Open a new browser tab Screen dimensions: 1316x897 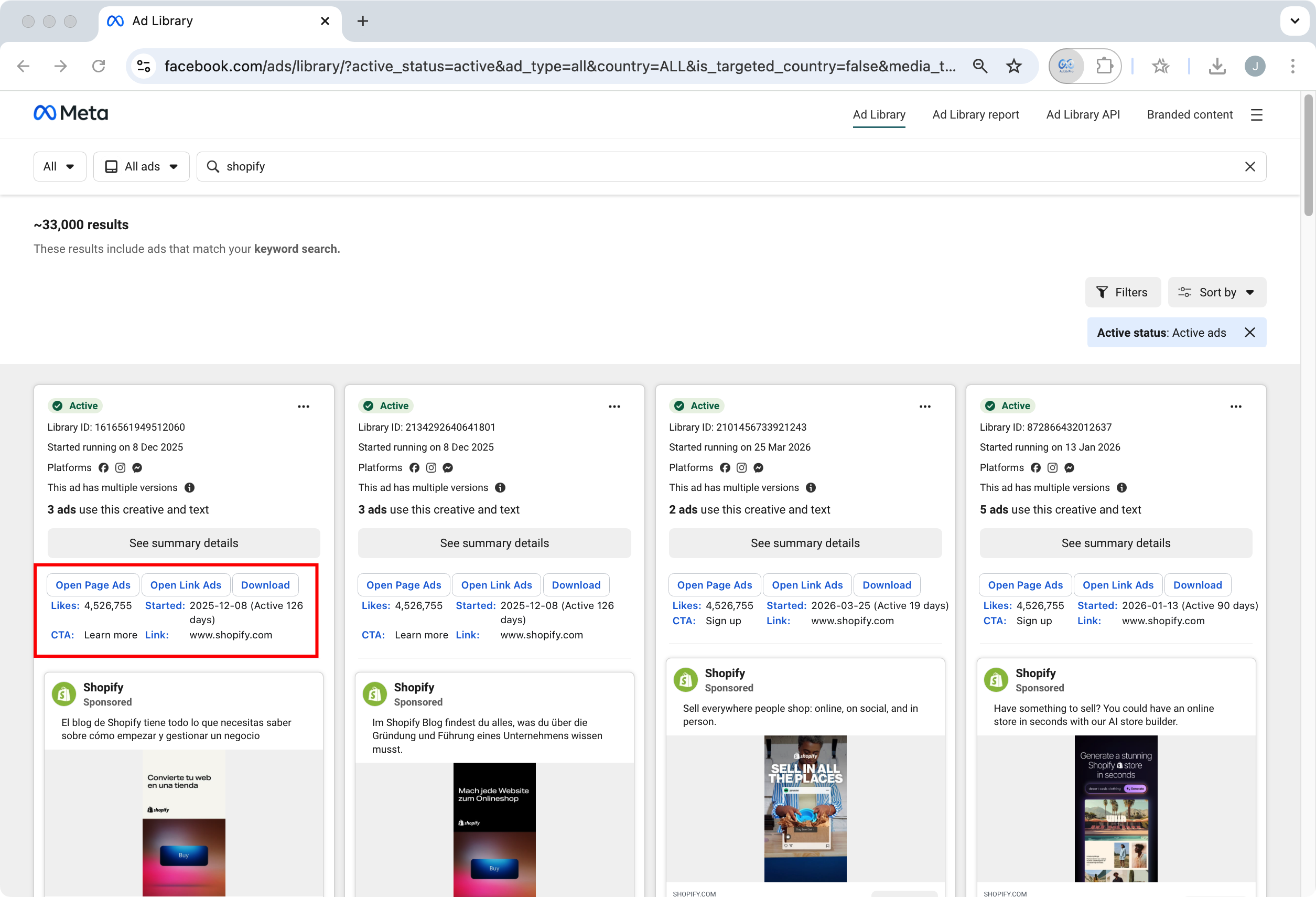click(363, 21)
